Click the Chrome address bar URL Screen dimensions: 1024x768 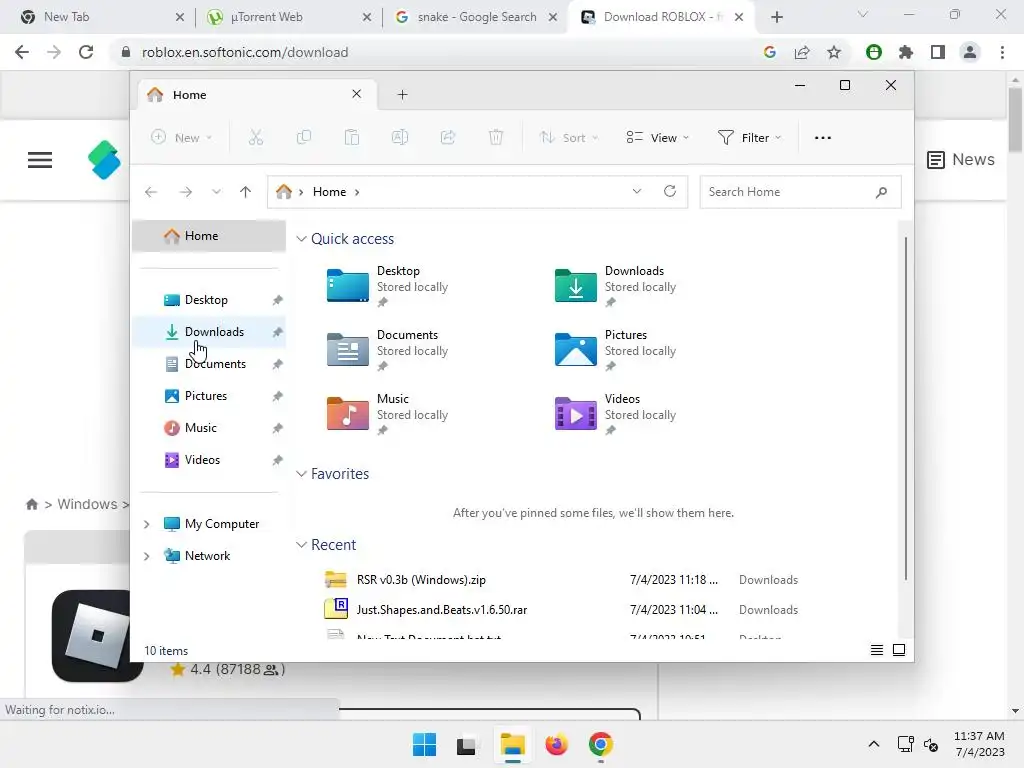pos(245,52)
